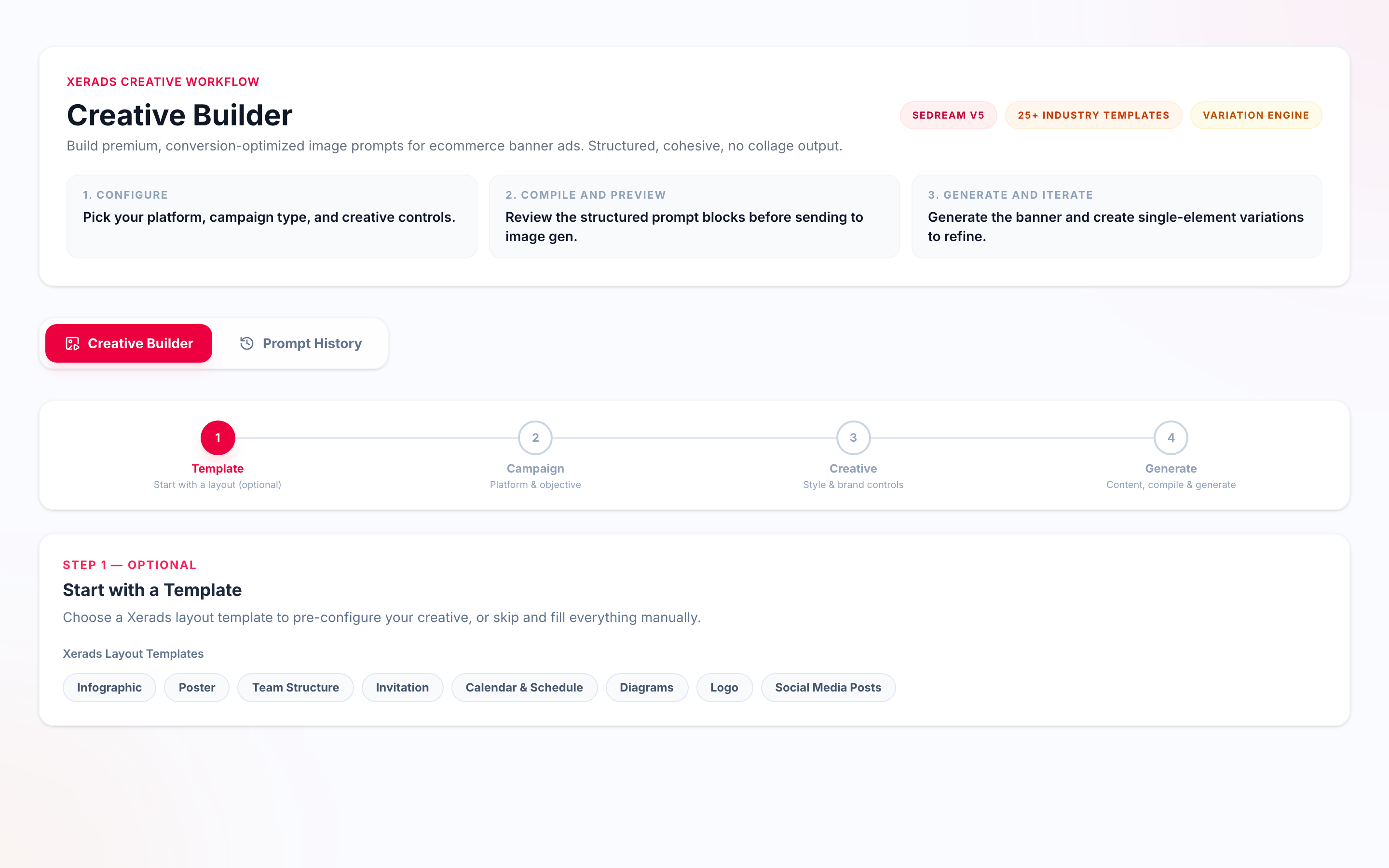
Task: Select Social Media Posts template
Action: coord(828,687)
